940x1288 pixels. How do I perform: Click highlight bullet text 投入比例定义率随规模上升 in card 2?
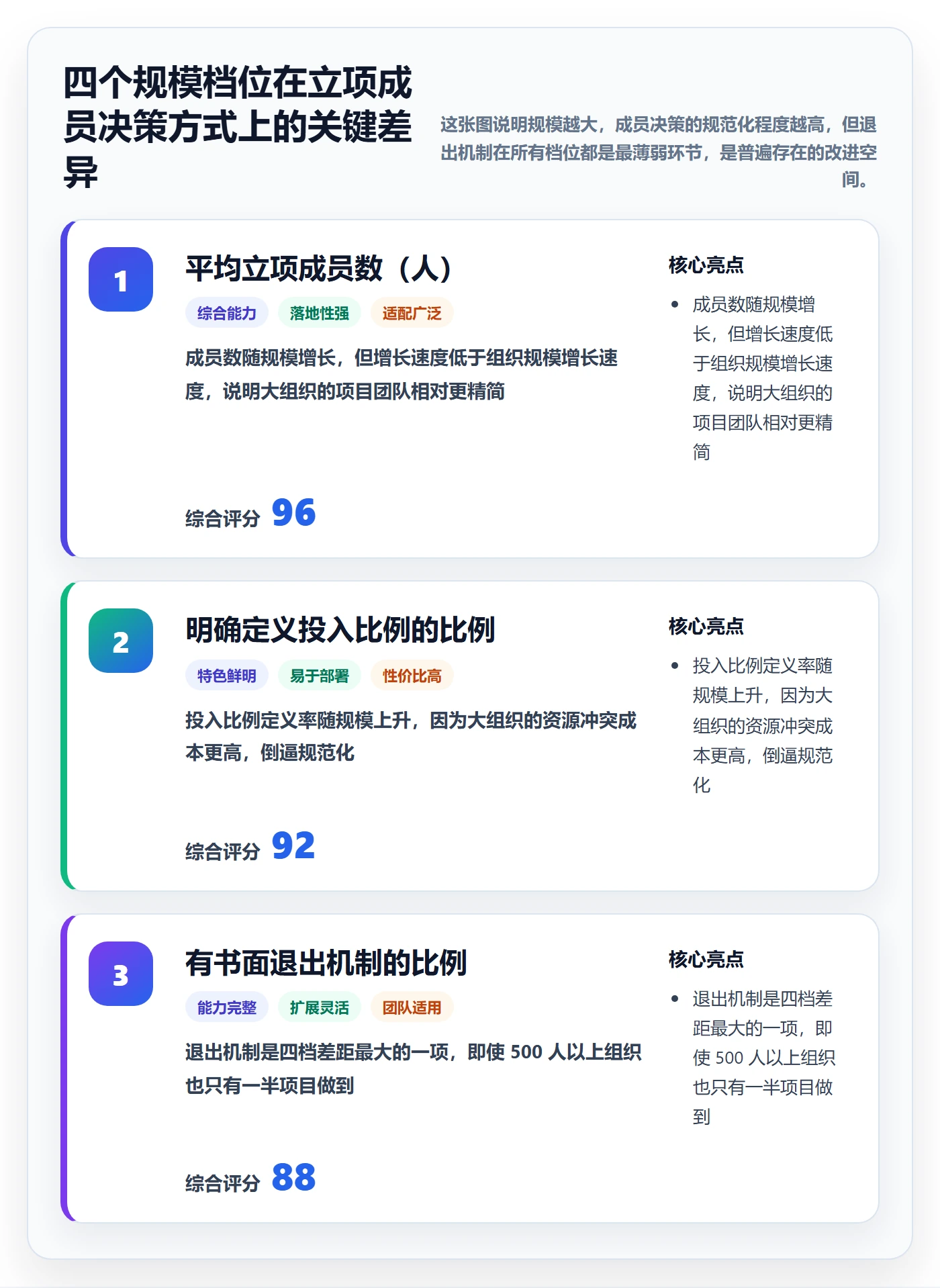[x=763, y=725]
